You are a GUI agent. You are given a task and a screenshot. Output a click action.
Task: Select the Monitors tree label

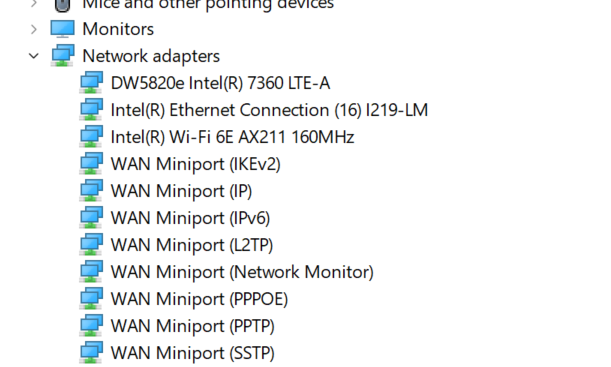[x=118, y=29]
